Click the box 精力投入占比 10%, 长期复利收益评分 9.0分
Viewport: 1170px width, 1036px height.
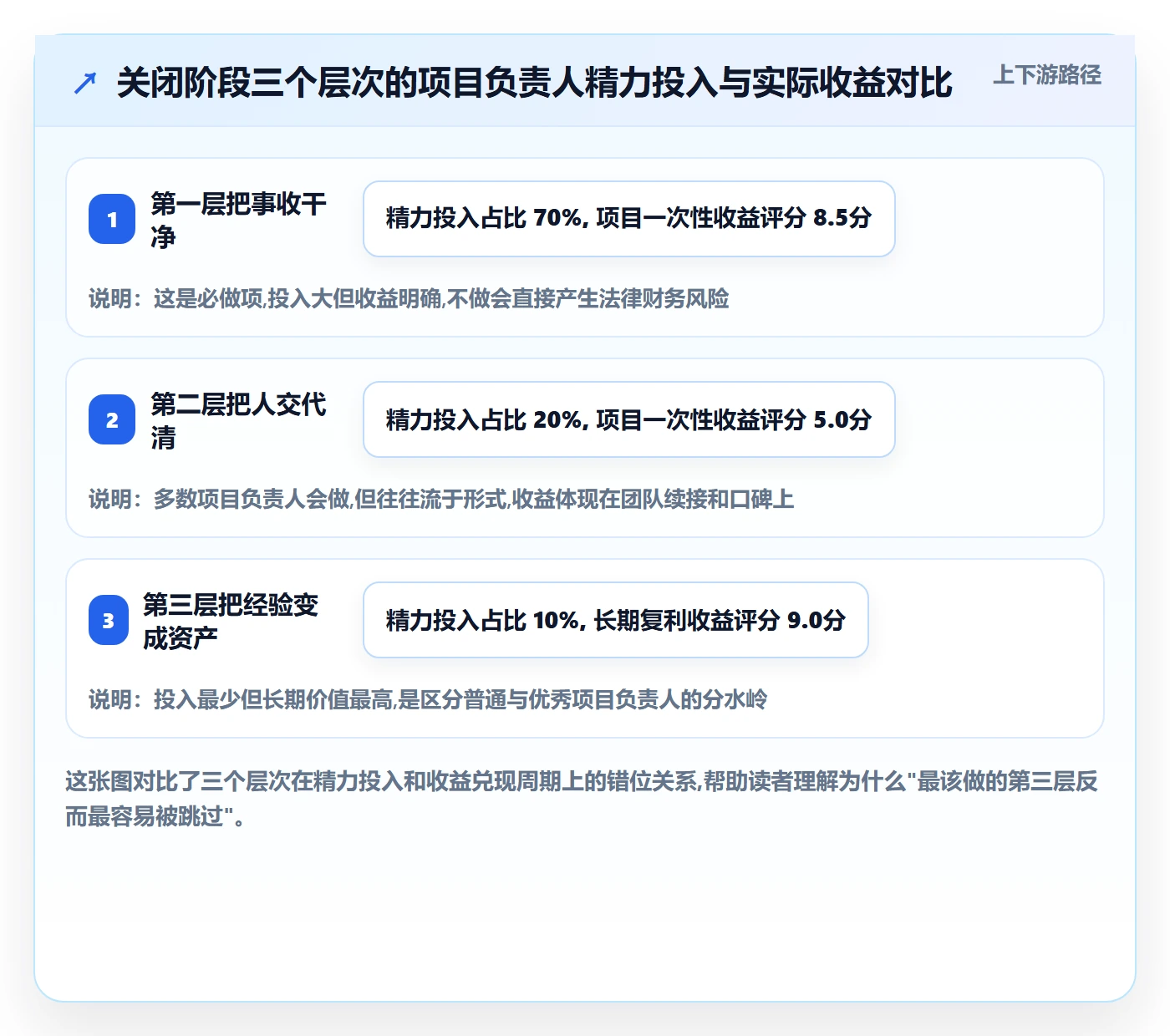tap(616, 620)
